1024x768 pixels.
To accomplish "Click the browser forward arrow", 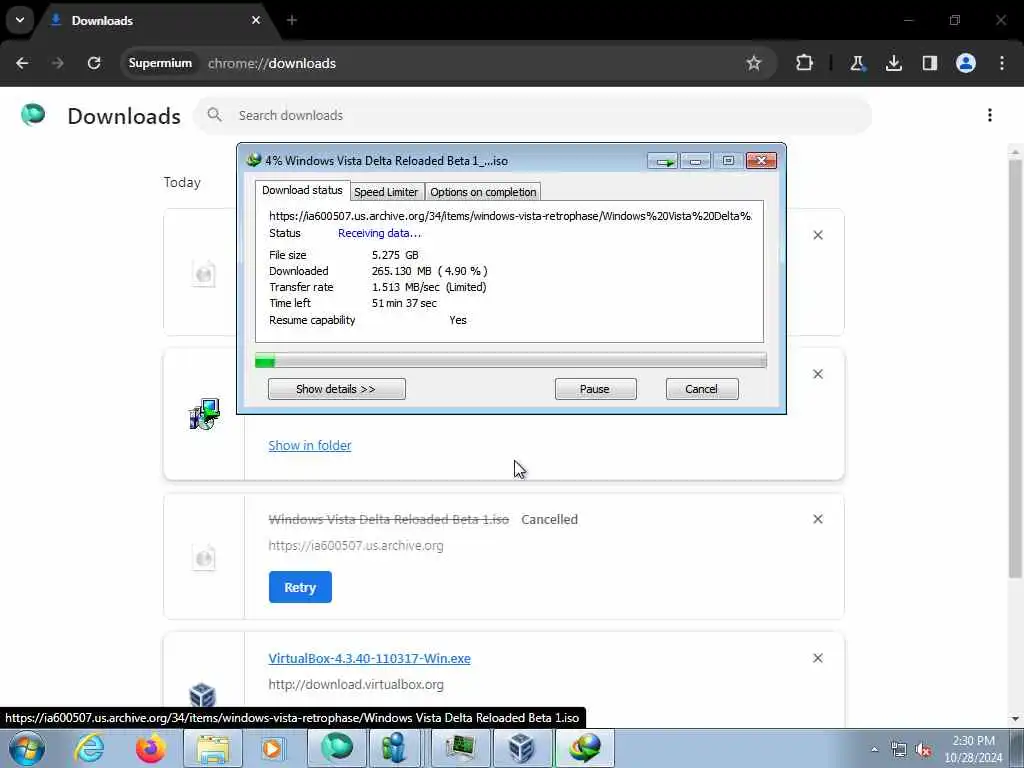I will tap(57, 63).
